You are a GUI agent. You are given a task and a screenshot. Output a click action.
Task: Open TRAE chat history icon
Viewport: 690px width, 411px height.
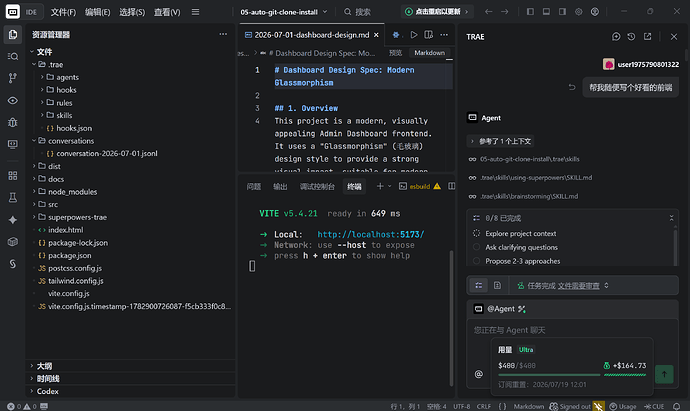[x=631, y=37]
